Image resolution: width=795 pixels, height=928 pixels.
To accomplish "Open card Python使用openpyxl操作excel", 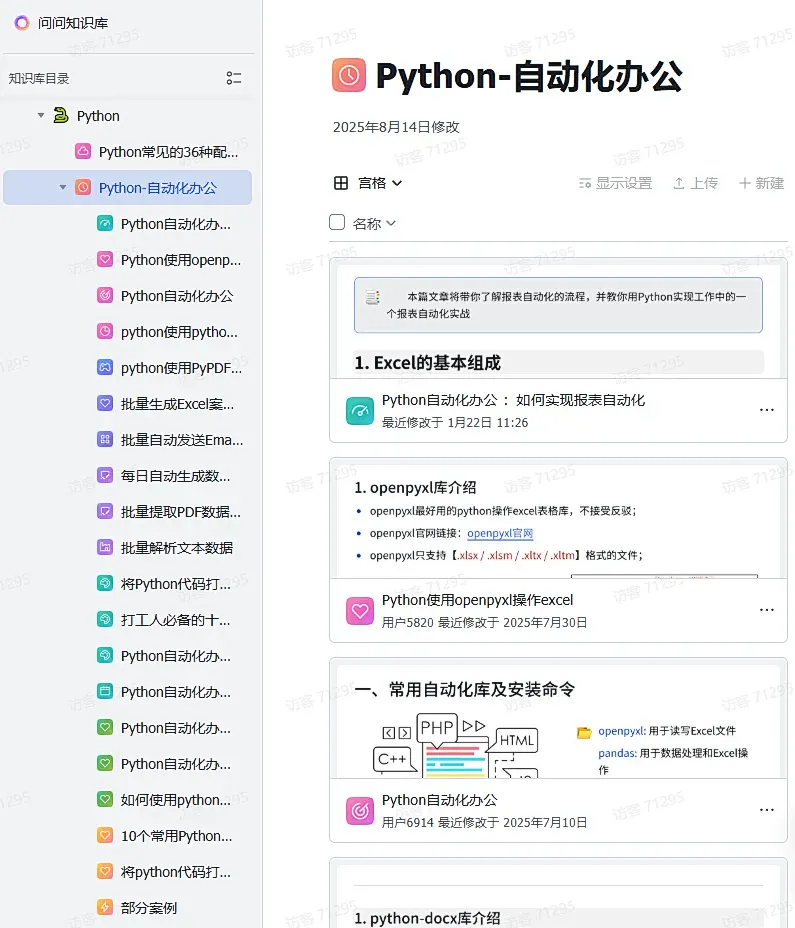I will 478,601.
